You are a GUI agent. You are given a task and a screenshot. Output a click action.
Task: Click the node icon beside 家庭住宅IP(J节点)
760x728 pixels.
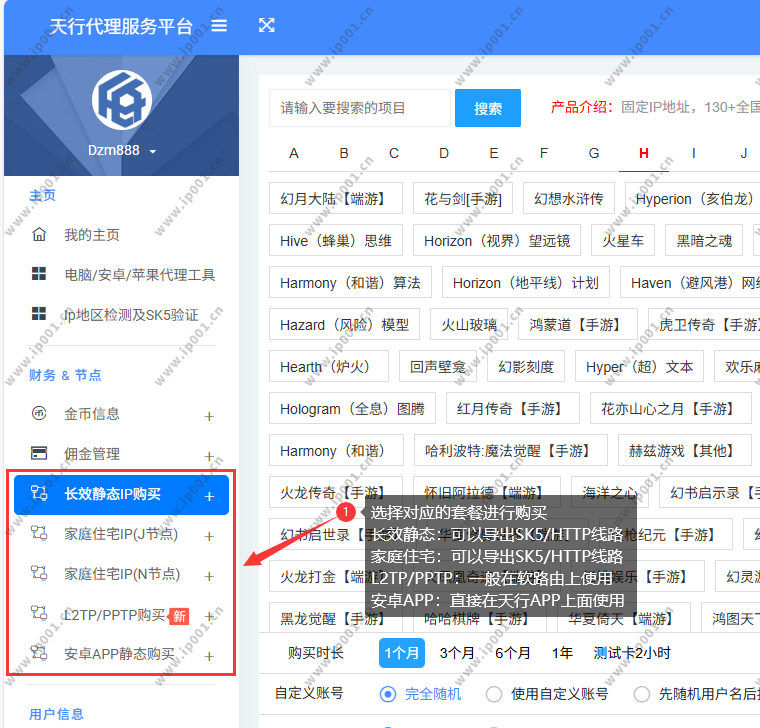[x=40, y=534]
